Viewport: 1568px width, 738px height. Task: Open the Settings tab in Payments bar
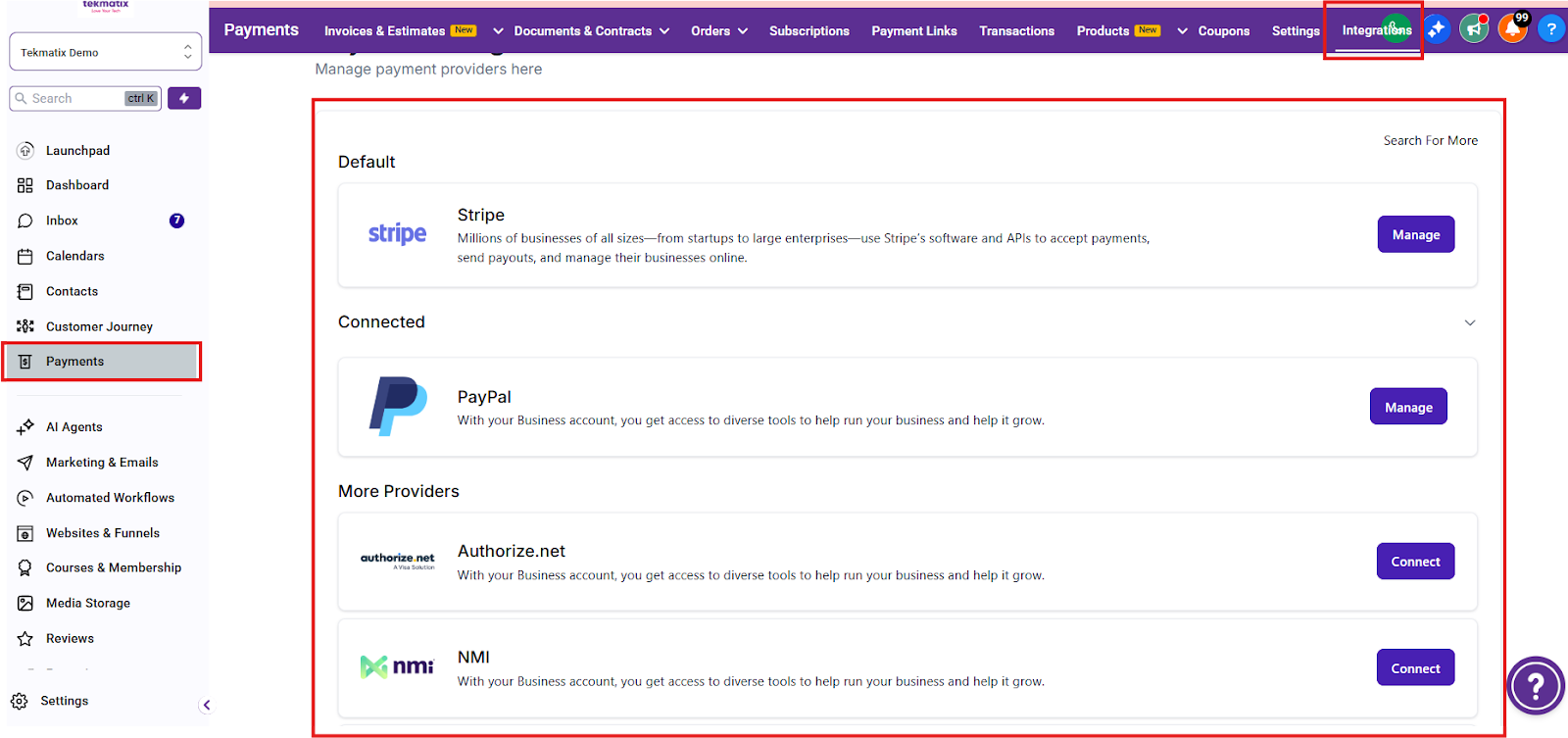coord(1296,31)
